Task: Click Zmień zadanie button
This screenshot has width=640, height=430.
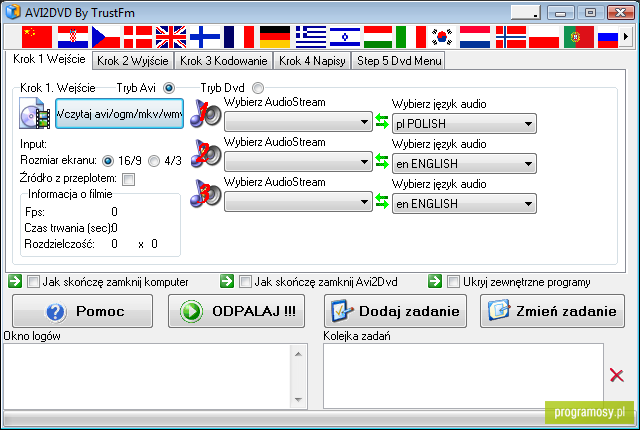Action: (552, 311)
